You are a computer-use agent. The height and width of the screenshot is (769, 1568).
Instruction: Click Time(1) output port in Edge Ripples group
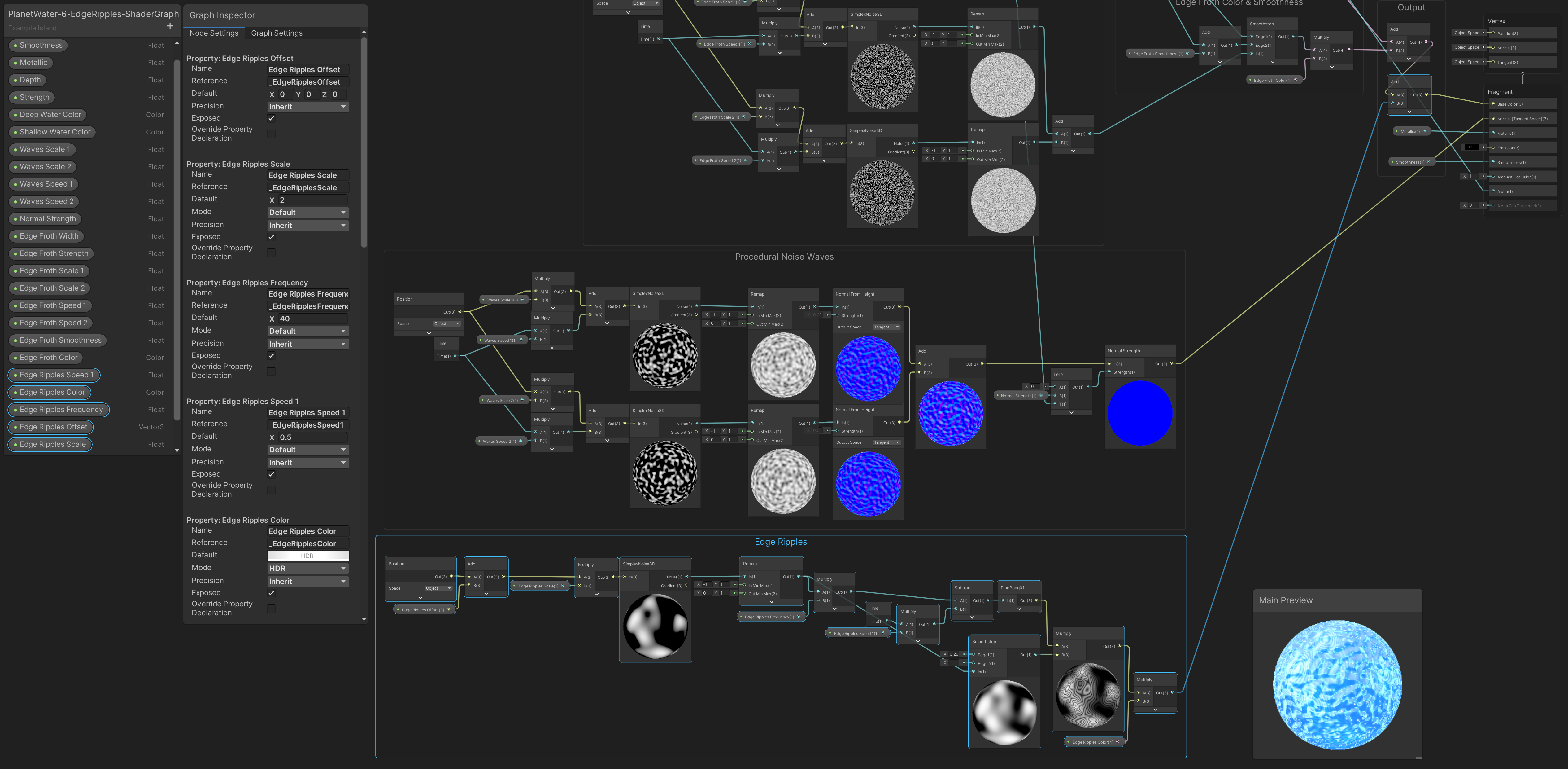point(887,621)
